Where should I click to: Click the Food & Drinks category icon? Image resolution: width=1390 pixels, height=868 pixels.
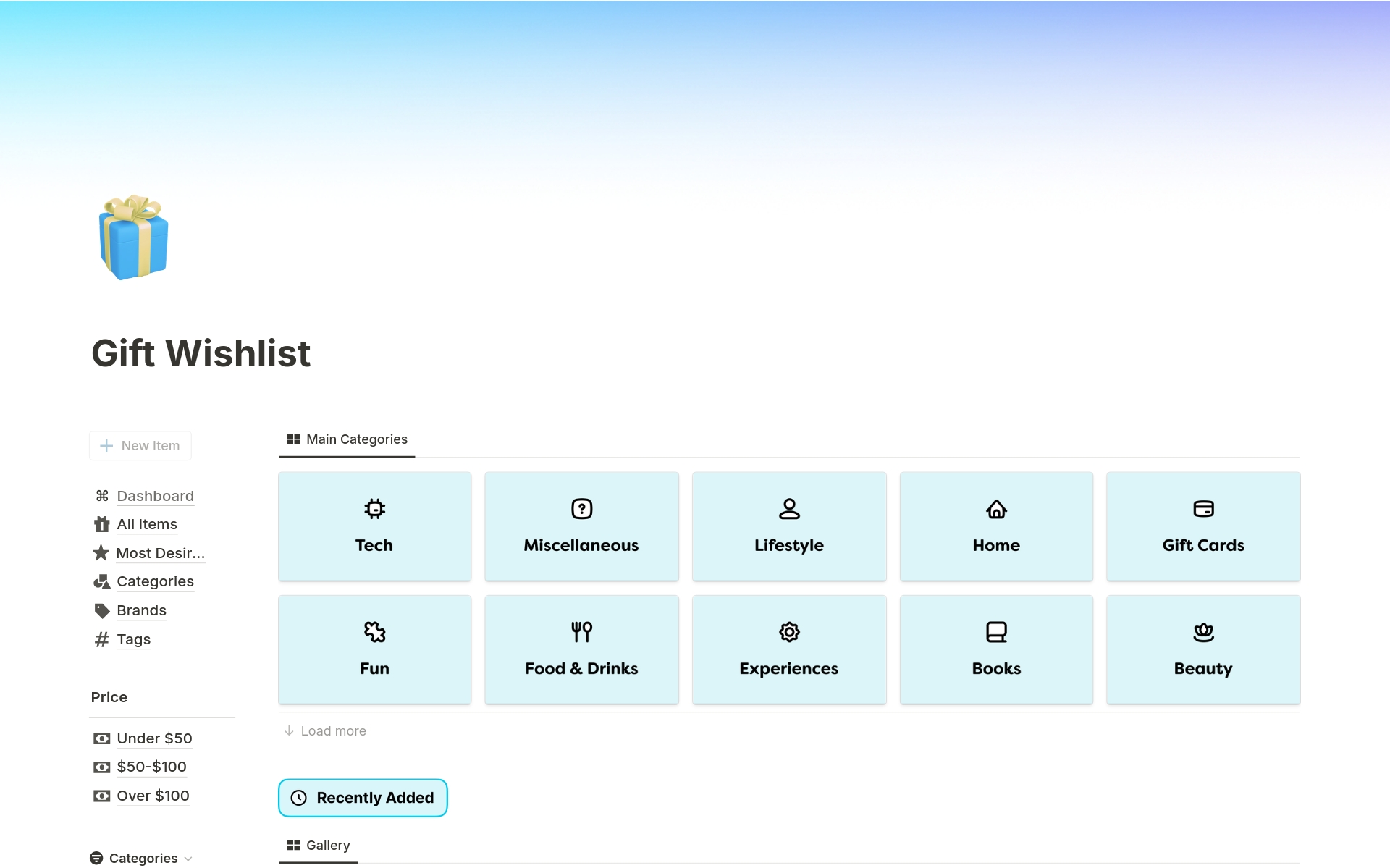point(581,631)
